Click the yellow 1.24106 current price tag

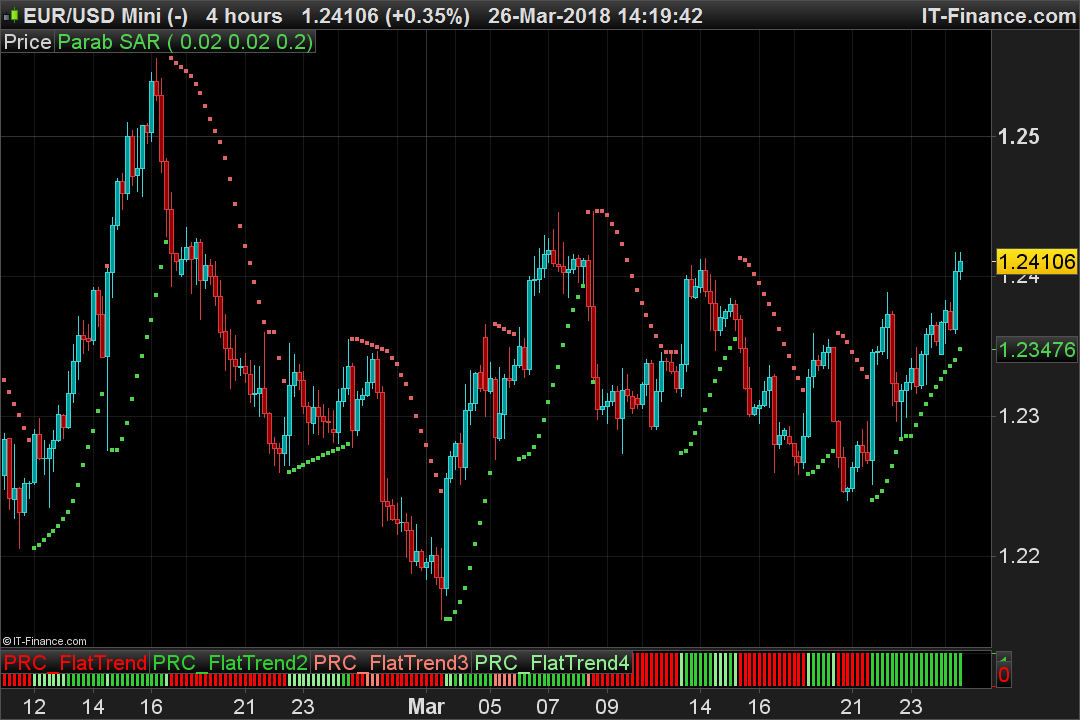(x=1036, y=262)
